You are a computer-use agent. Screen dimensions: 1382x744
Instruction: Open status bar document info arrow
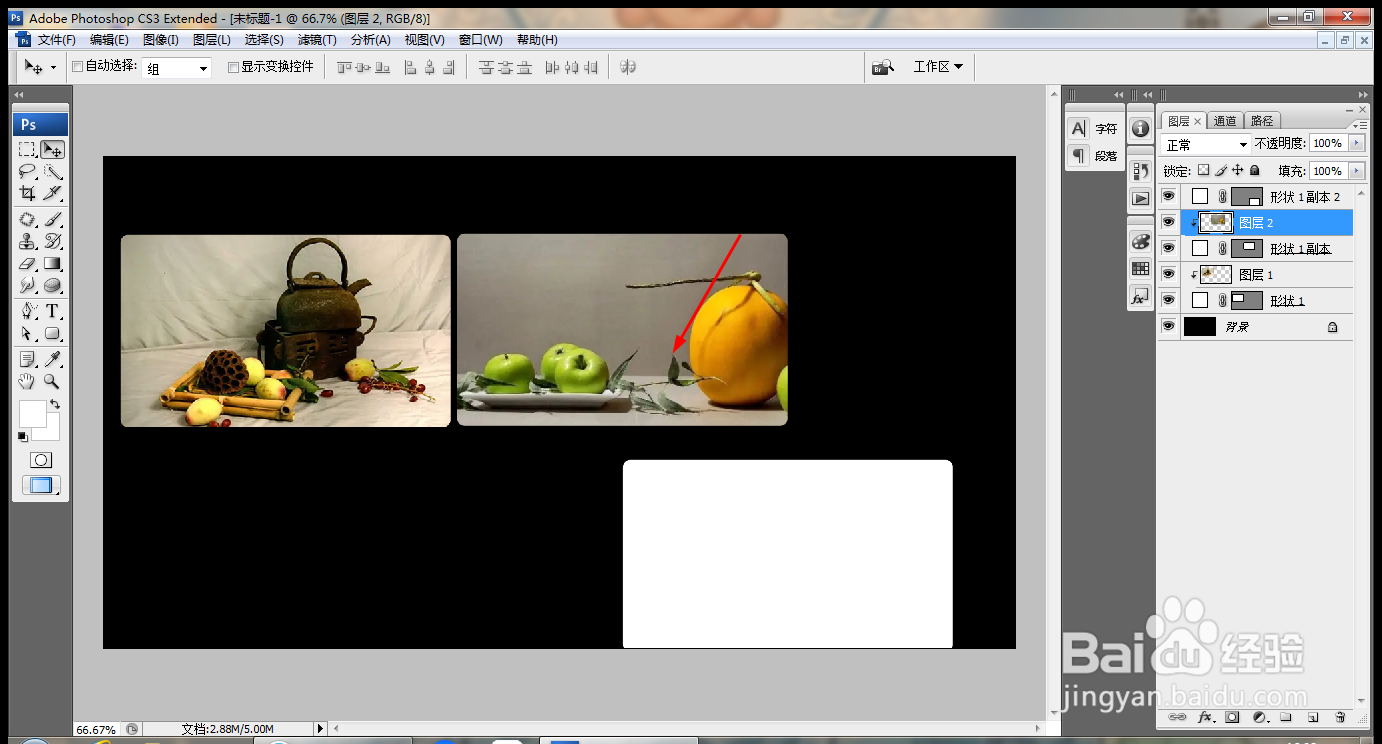(320, 729)
